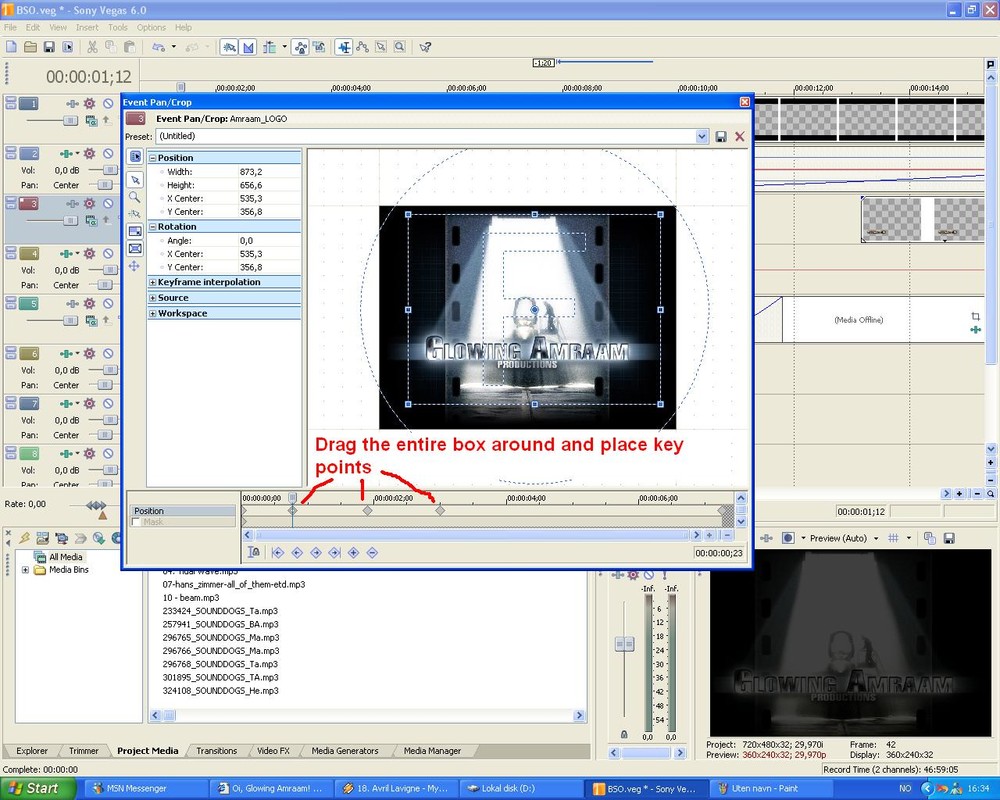
Task: Open Track FX icon on track 1
Action: pos(89,103)
